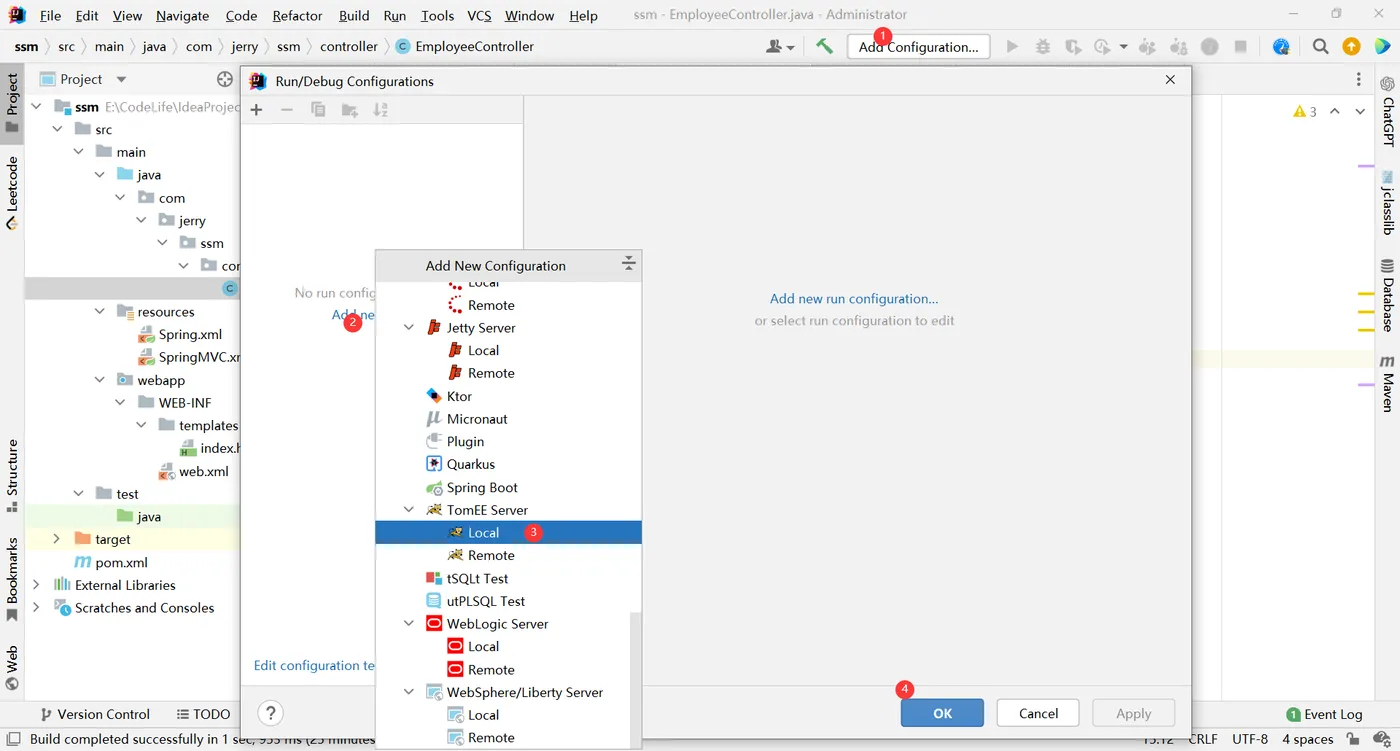Click the OK button
The height and width of the screenshot is (751, 1400).
coord(942,713)
